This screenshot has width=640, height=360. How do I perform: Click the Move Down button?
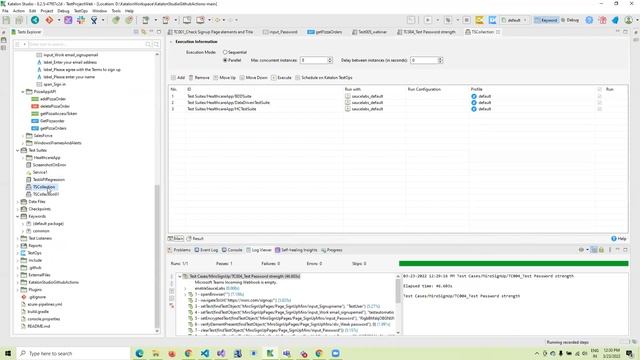pyautogui.click(x=253, y=78)
